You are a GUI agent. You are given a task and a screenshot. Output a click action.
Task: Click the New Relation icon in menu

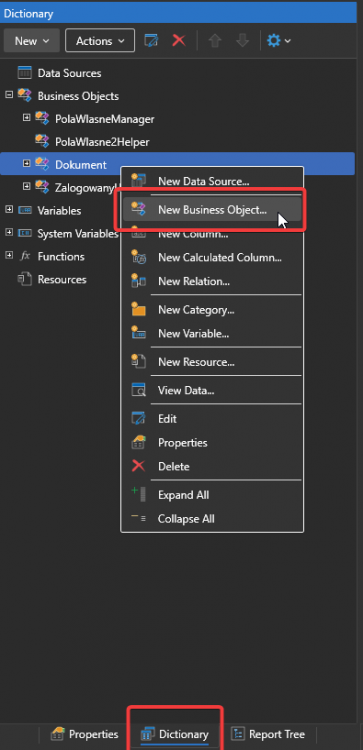coord(138,281)
